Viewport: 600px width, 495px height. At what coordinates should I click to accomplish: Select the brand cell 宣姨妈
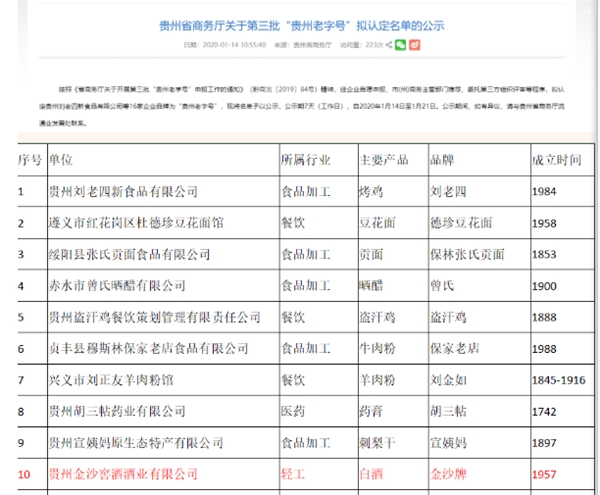coord(480,443)
